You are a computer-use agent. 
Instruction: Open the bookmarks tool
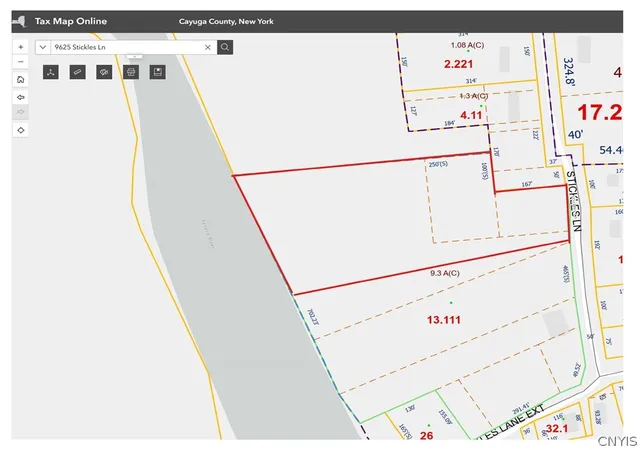[x=158, y=72]
